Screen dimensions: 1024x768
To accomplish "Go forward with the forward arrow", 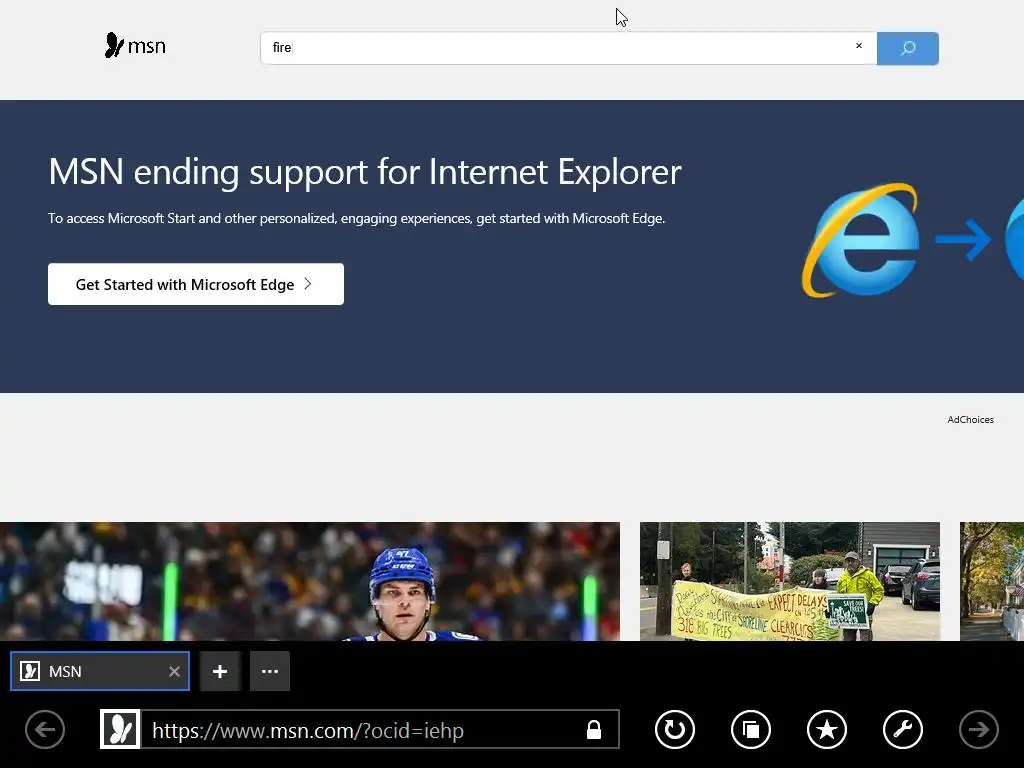I will [979, 729].
